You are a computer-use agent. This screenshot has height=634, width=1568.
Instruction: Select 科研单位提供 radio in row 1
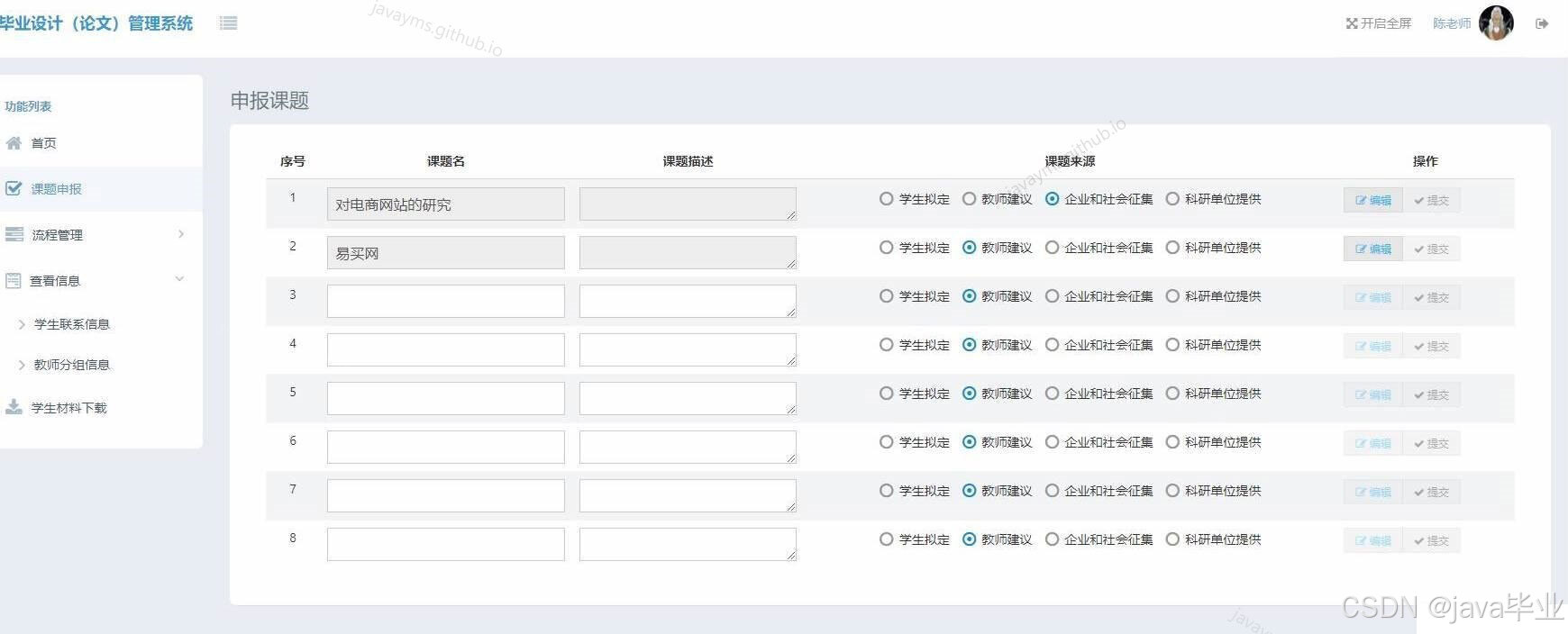1172,199
